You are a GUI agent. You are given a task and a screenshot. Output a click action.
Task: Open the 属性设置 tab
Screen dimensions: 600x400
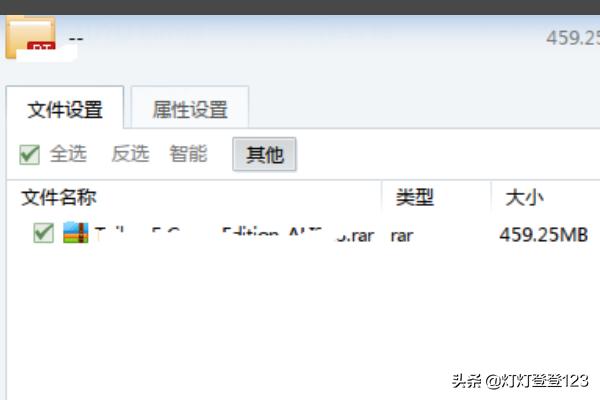tap(189, 109)
